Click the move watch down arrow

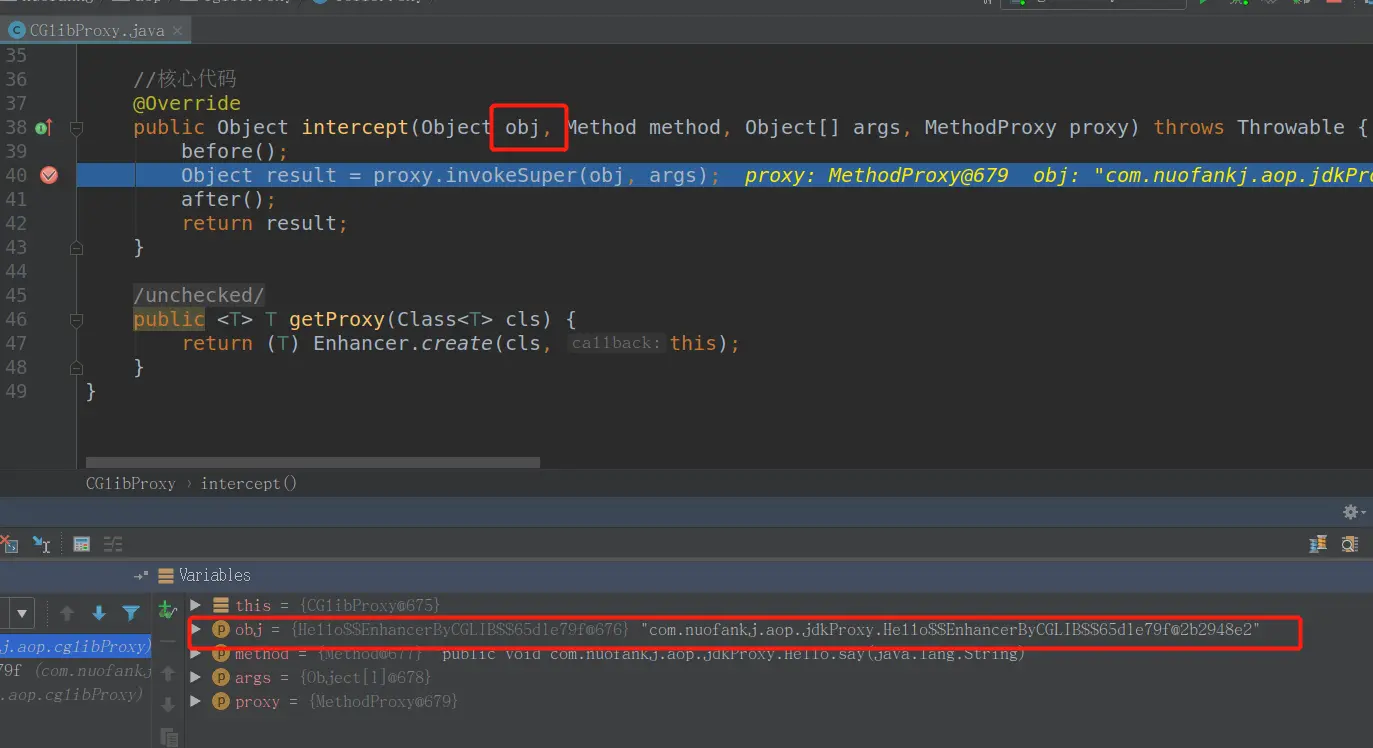tap(168, 705)
